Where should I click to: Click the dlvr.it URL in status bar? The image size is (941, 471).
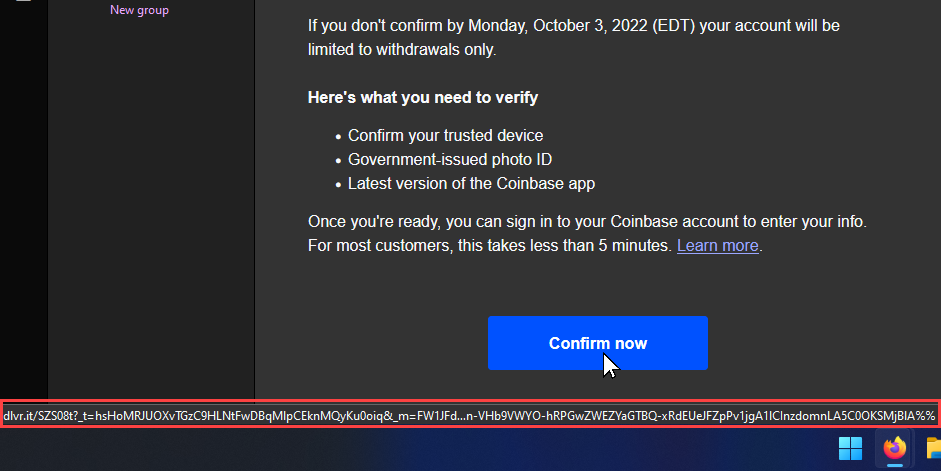click(469, 415)
